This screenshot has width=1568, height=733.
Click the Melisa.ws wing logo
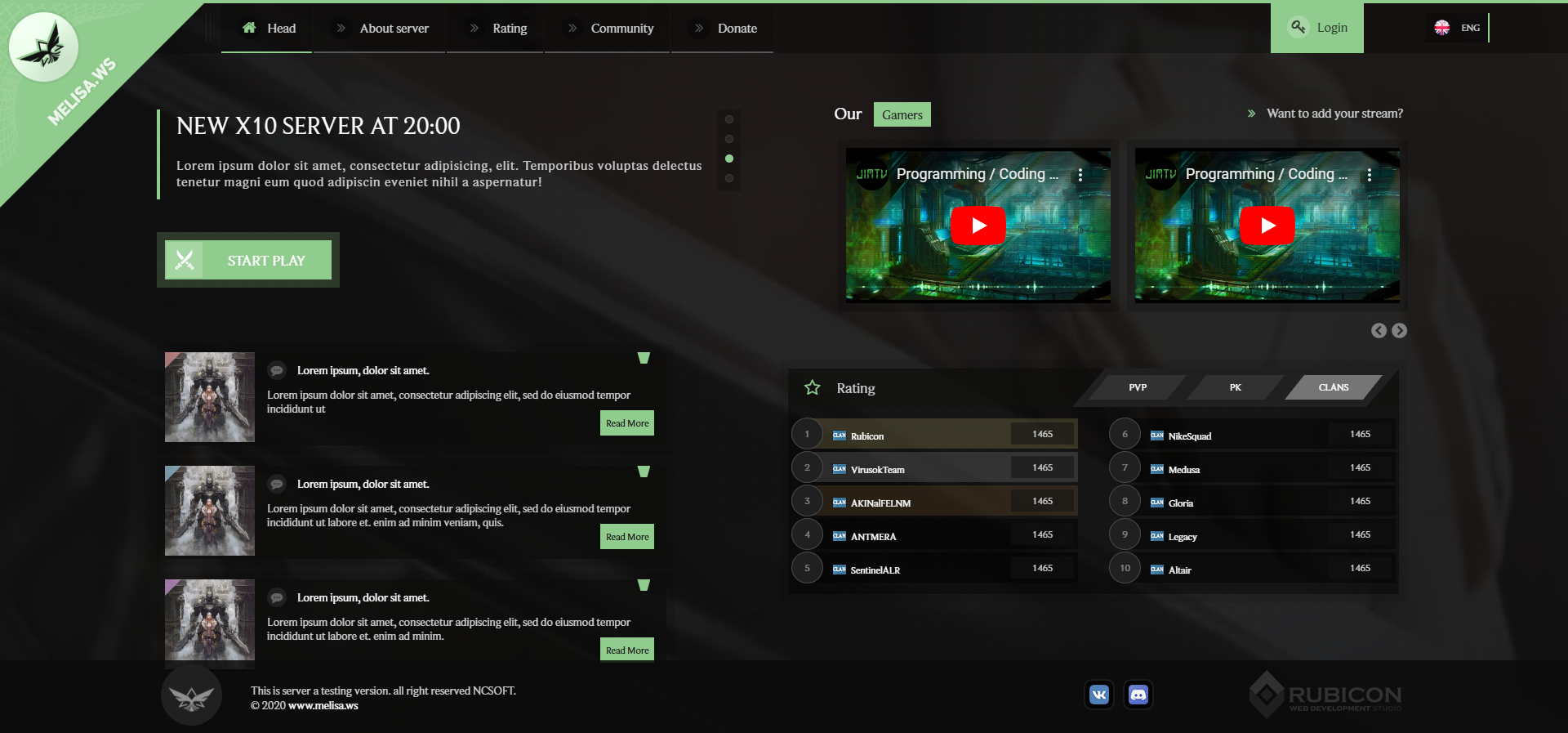pos(43,47)
